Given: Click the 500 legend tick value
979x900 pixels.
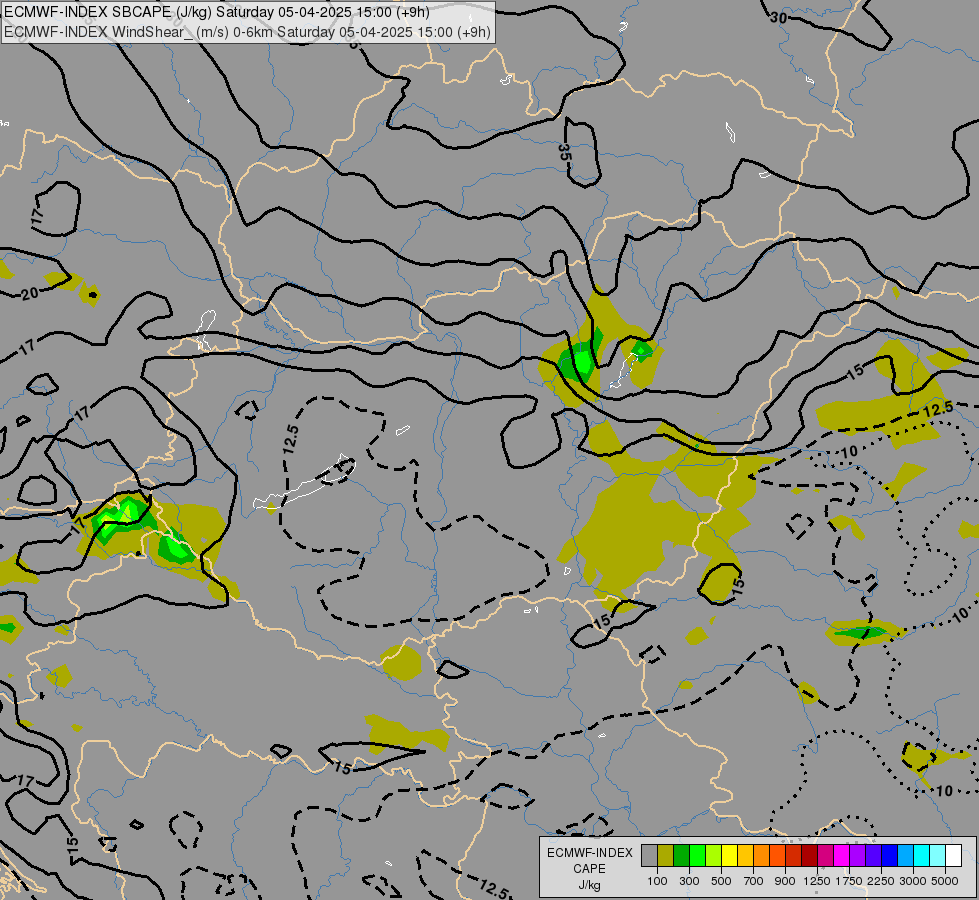Looking at the screenshot, I should (721, 881).
